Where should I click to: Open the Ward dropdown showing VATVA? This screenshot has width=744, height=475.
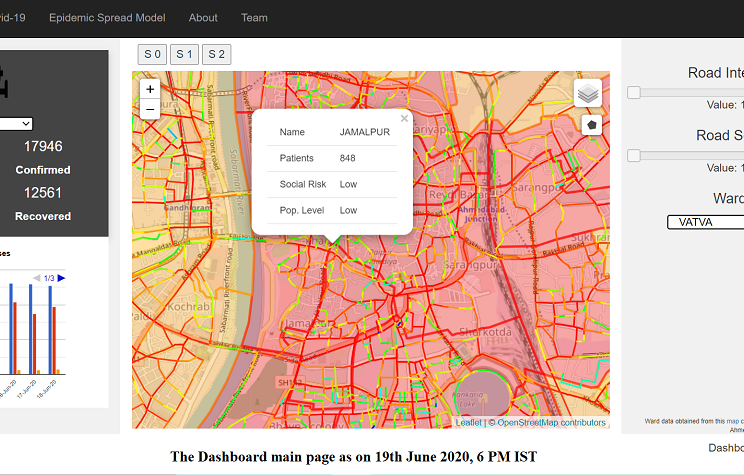[x=705, y=222]
